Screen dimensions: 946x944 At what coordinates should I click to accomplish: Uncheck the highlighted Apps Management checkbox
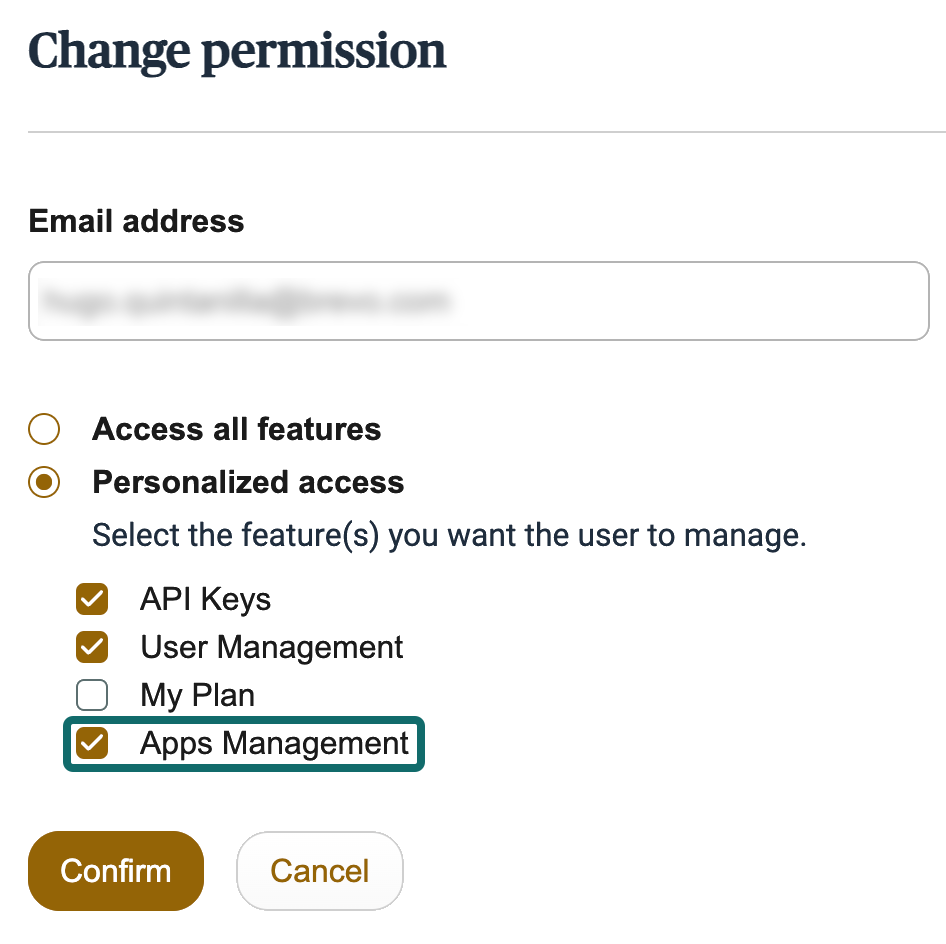[91, 743]
